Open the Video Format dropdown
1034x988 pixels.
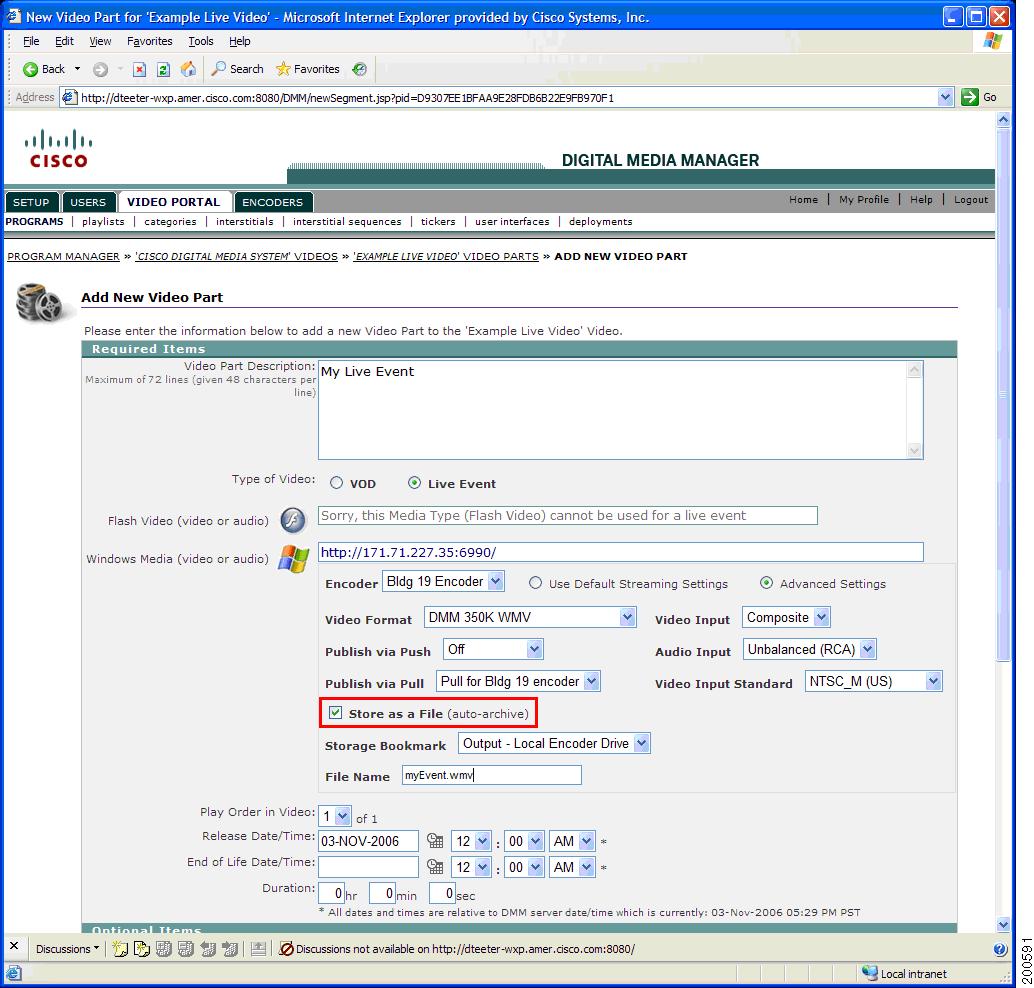[x=627, y=618]
